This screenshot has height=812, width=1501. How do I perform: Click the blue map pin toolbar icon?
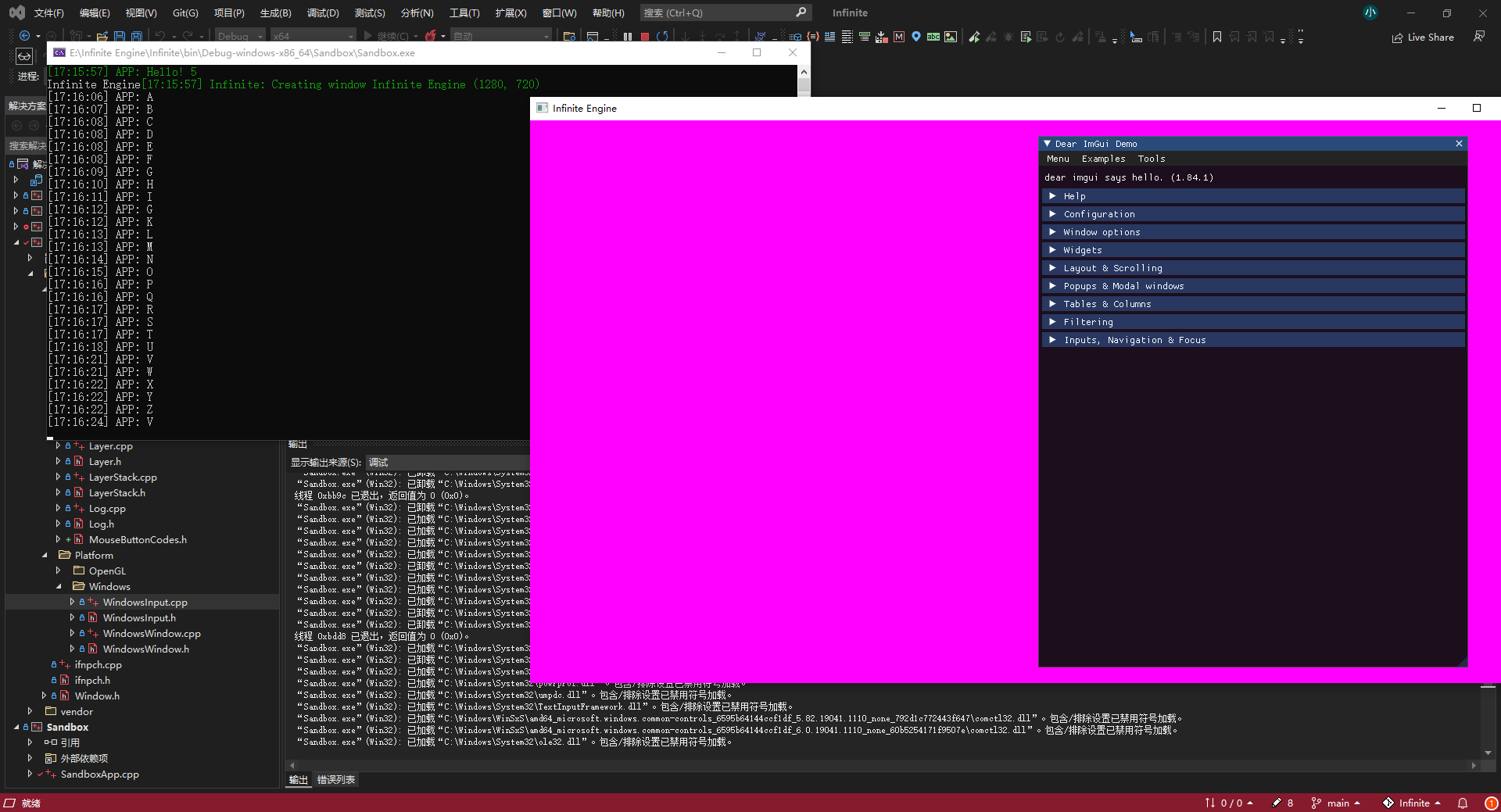(x=916, y=37)
